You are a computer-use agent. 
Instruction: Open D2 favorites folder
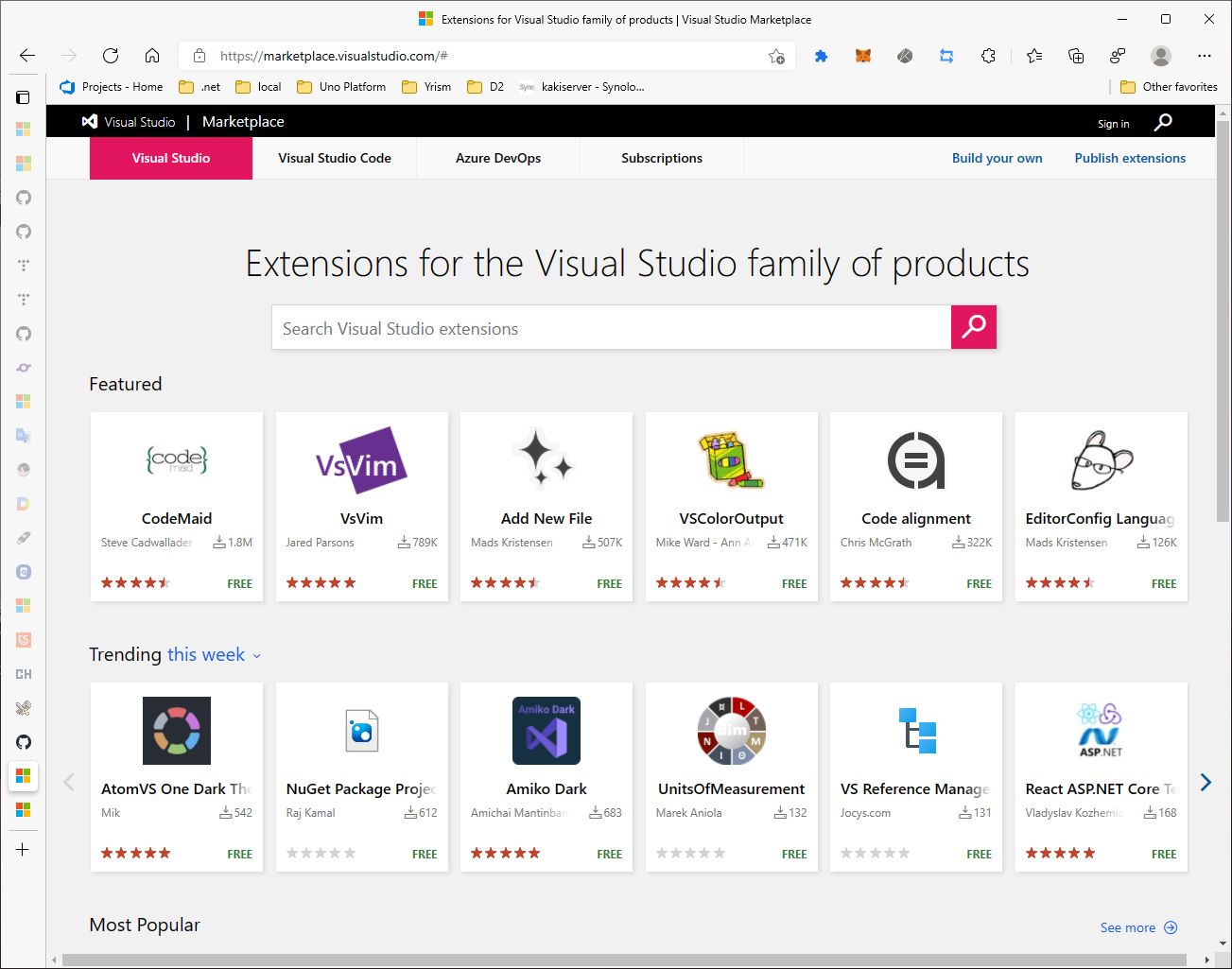[485, 87]
